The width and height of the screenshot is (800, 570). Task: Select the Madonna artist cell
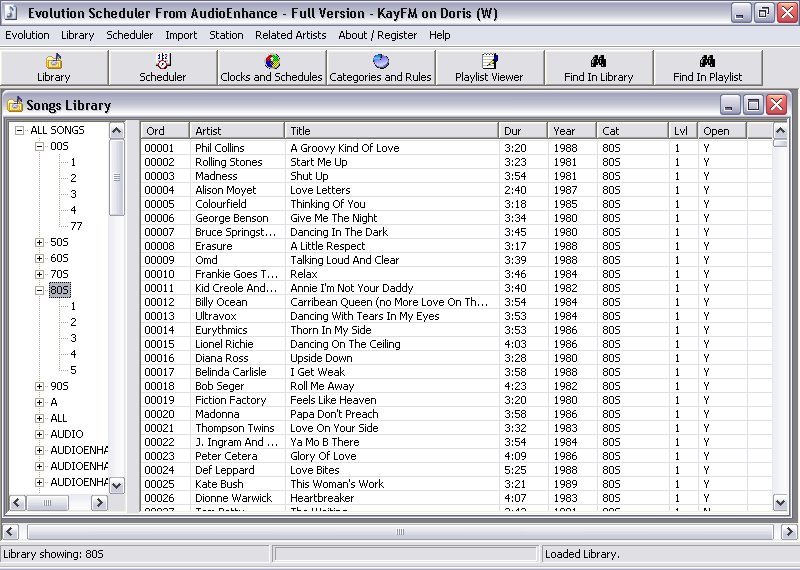[x=217, y=414]
